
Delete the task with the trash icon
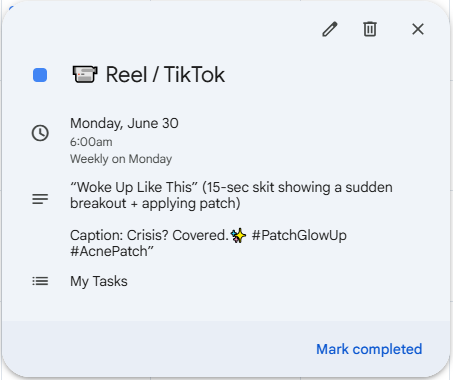click(370, 29)
